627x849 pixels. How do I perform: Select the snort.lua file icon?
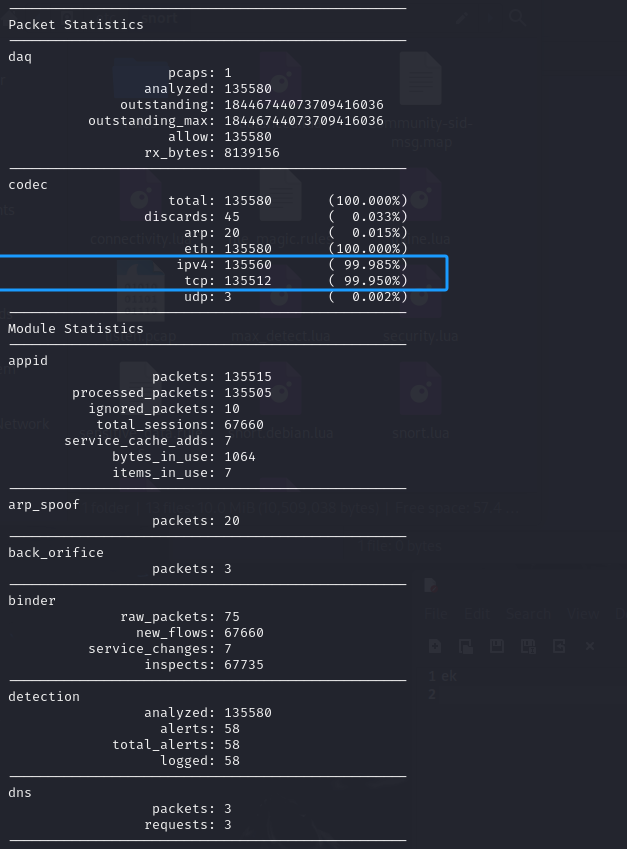[421, 389]
